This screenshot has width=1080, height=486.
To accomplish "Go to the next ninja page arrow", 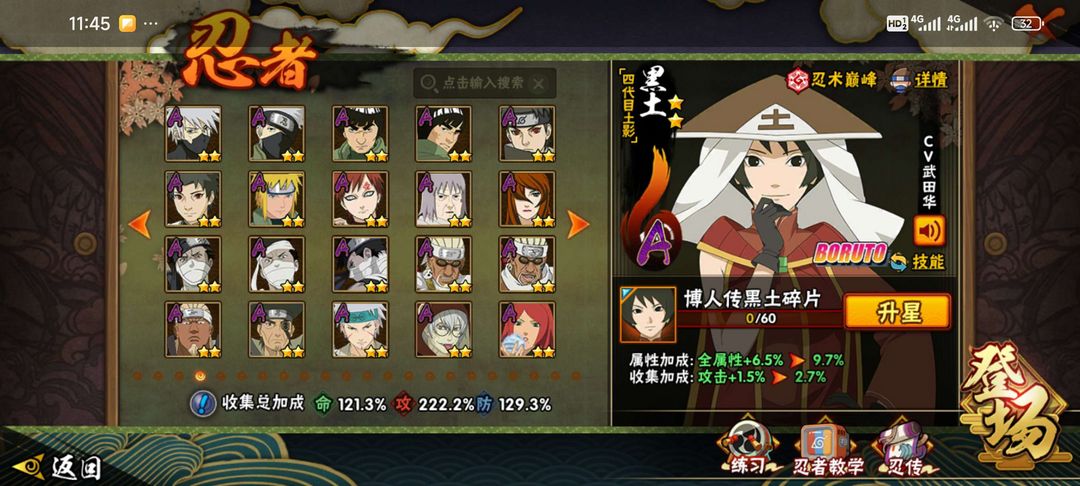I will coord(578,224).
